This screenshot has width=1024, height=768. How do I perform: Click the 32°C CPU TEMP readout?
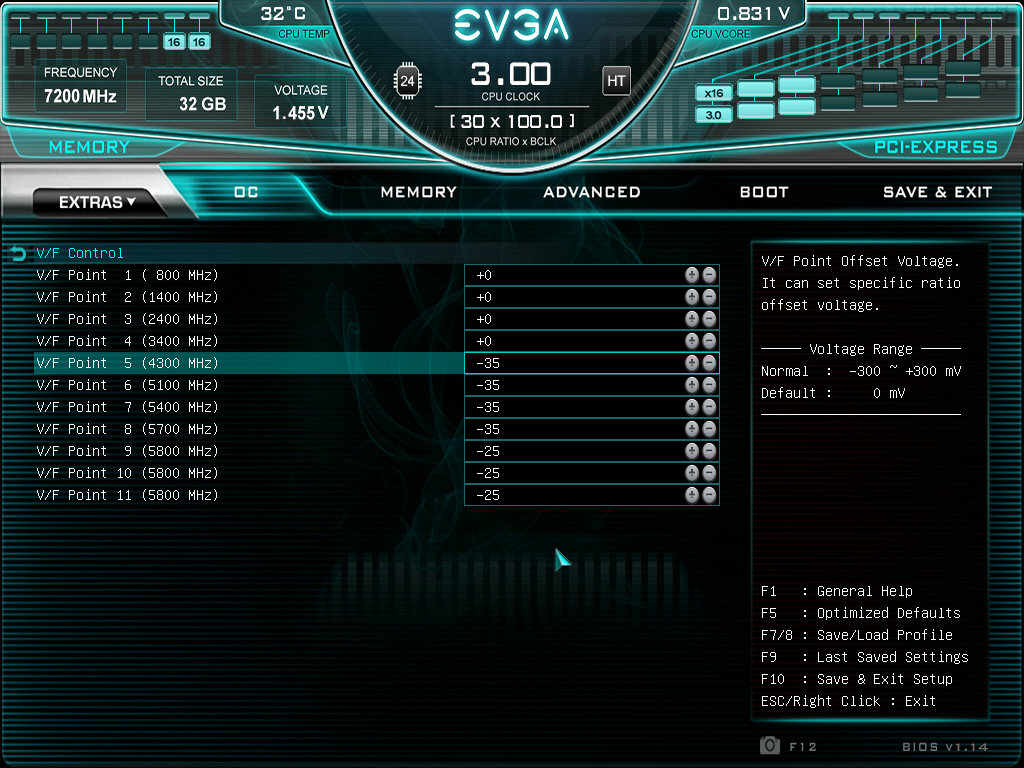(x=283, y=14)
